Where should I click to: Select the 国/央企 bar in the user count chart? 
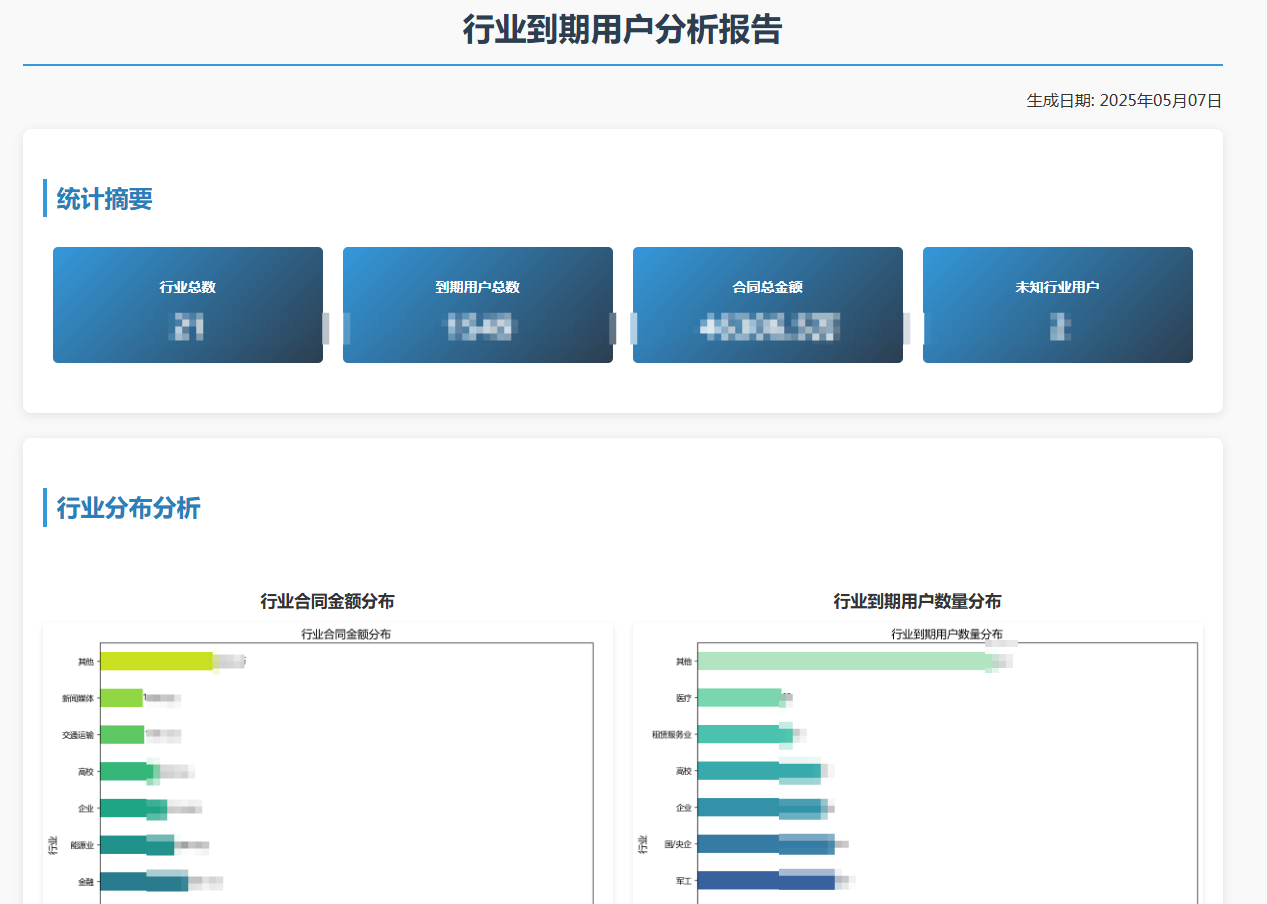(x=766, y=845)
